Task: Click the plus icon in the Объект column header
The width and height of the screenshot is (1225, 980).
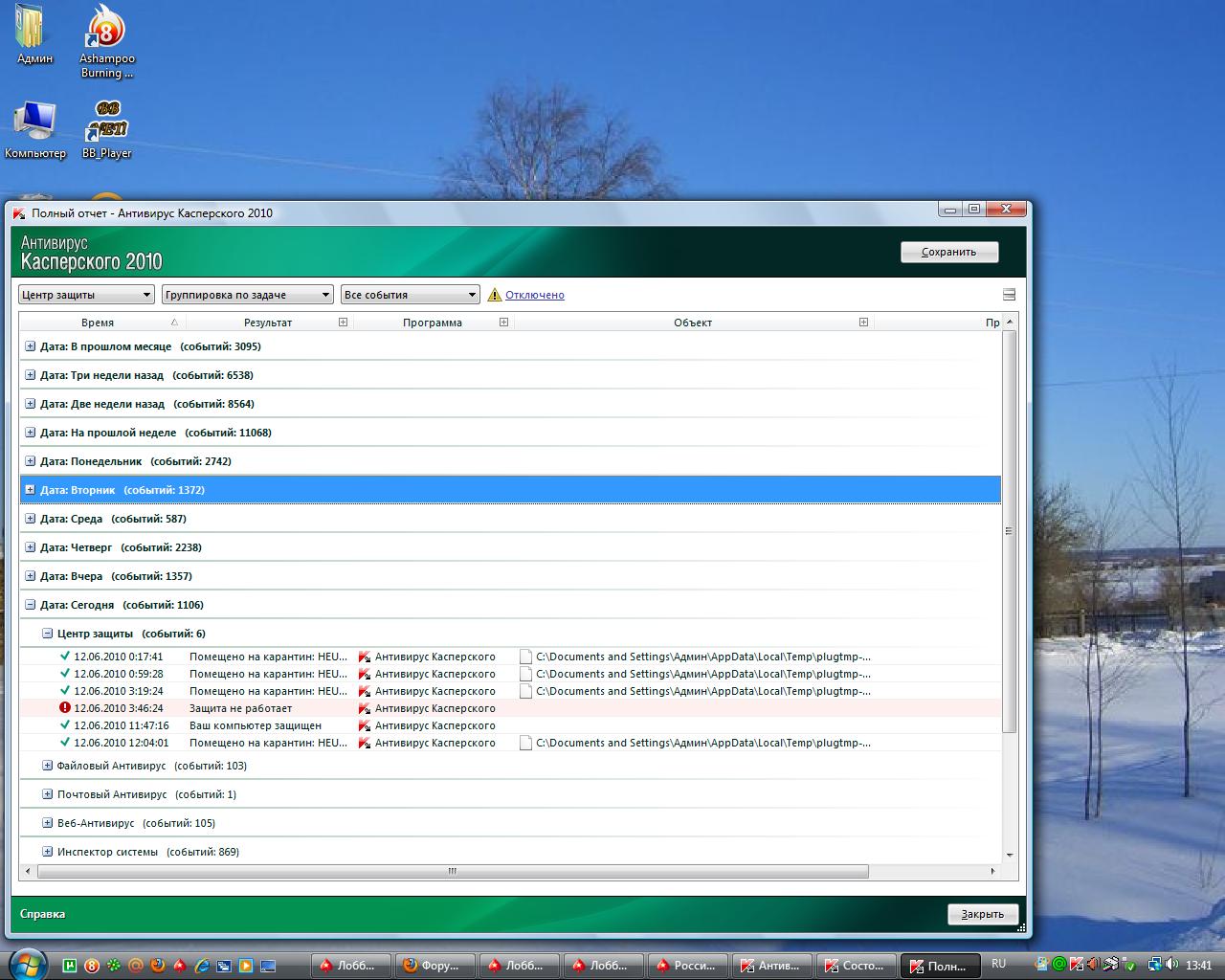Action: point(863,323)
